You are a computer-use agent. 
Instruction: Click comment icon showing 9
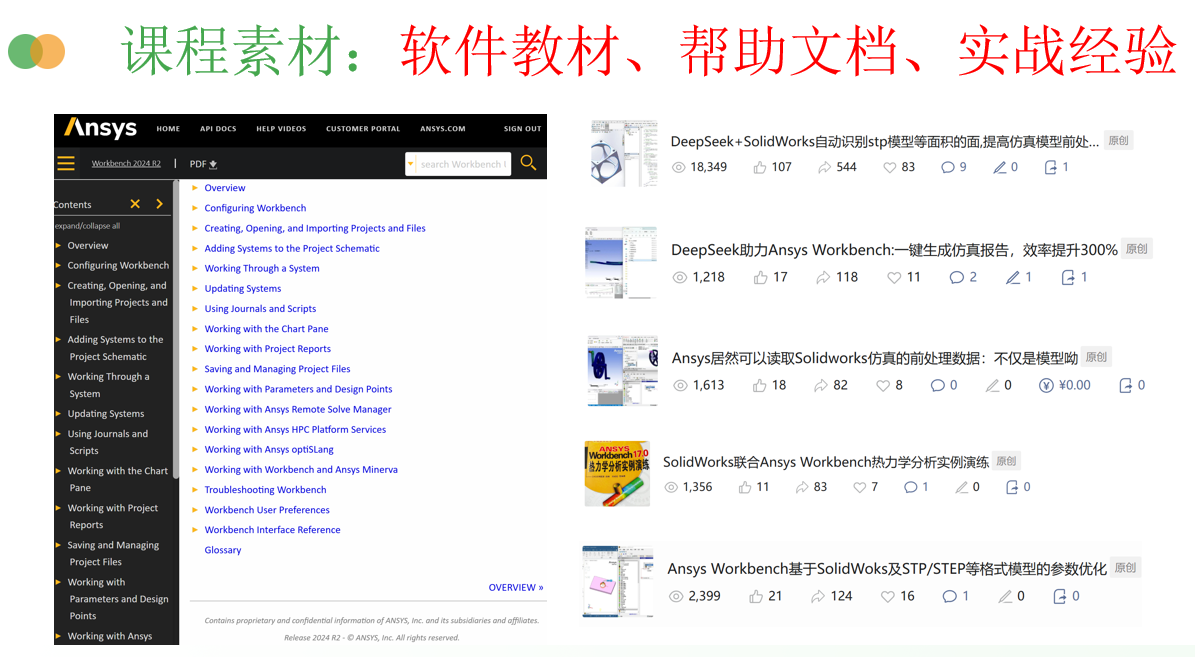click(947, 167)
